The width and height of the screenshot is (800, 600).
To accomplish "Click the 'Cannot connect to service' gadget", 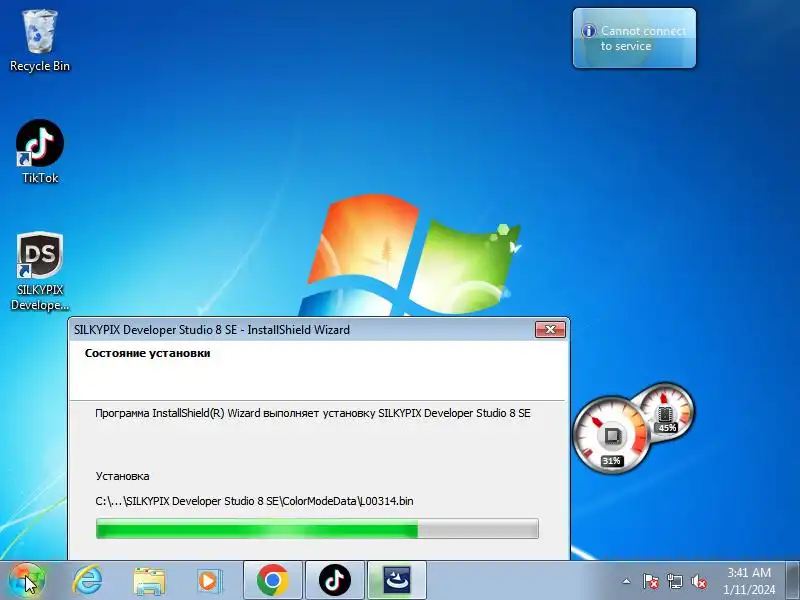I will pos(634,38).
